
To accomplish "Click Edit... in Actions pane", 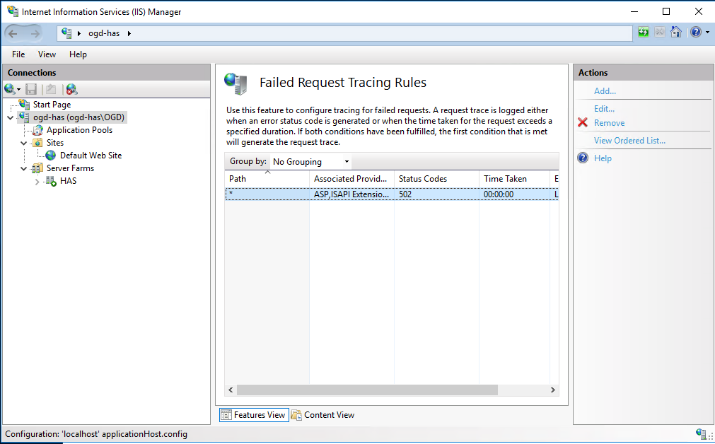I will 604,108.
